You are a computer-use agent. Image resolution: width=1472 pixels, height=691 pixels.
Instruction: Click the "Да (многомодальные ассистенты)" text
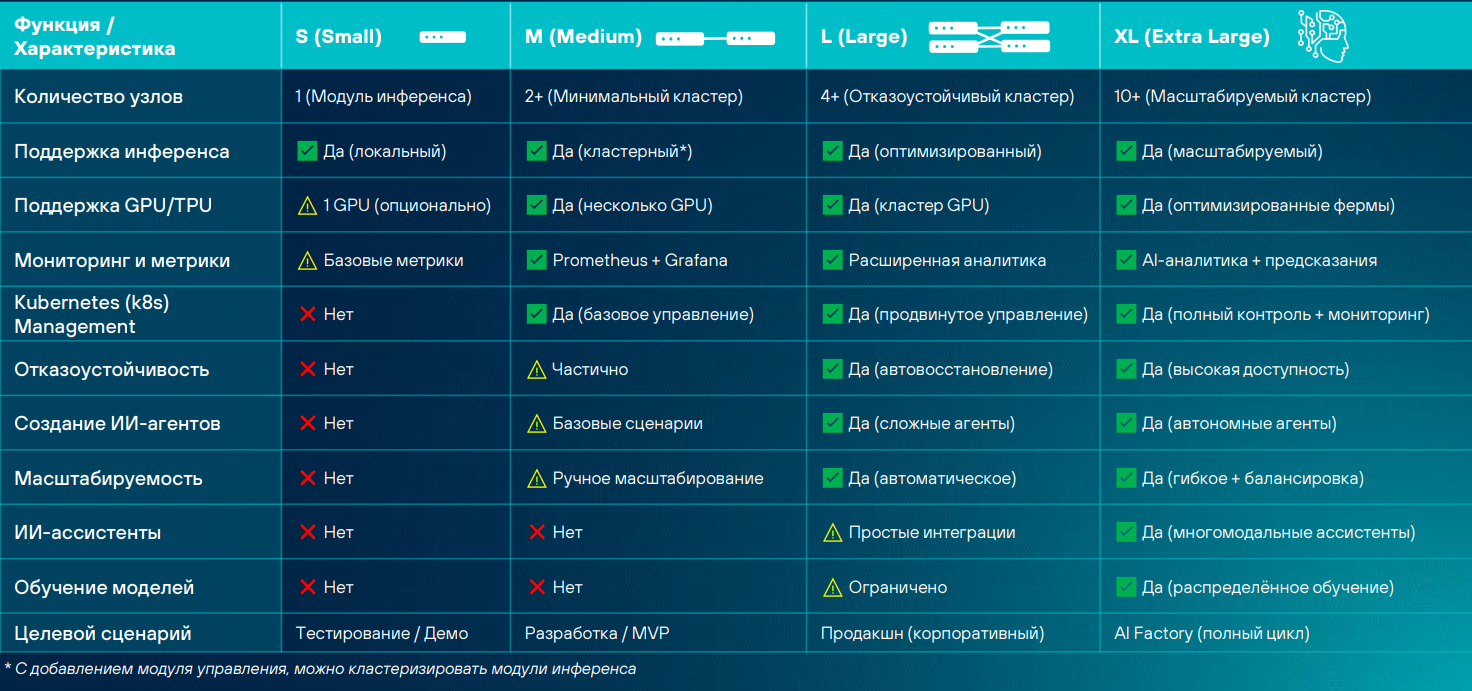(x=1279, y=533)
